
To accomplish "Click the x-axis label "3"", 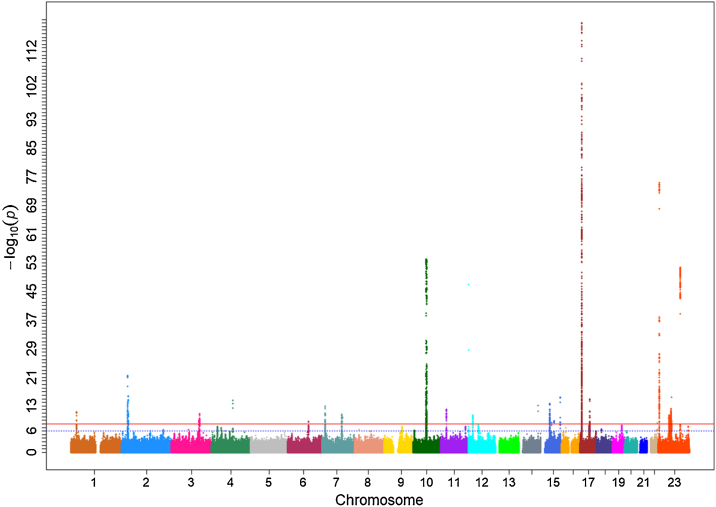I will click(191, 482).
